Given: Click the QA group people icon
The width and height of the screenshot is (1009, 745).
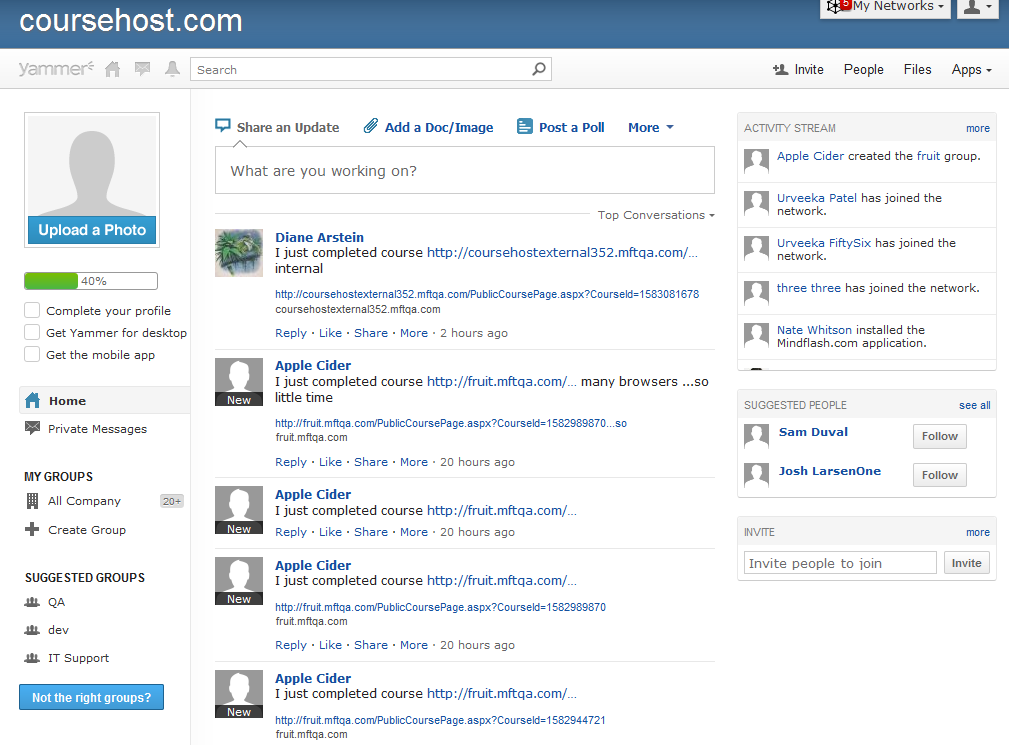Looking at the screenshot, I should tap(32, 602).
